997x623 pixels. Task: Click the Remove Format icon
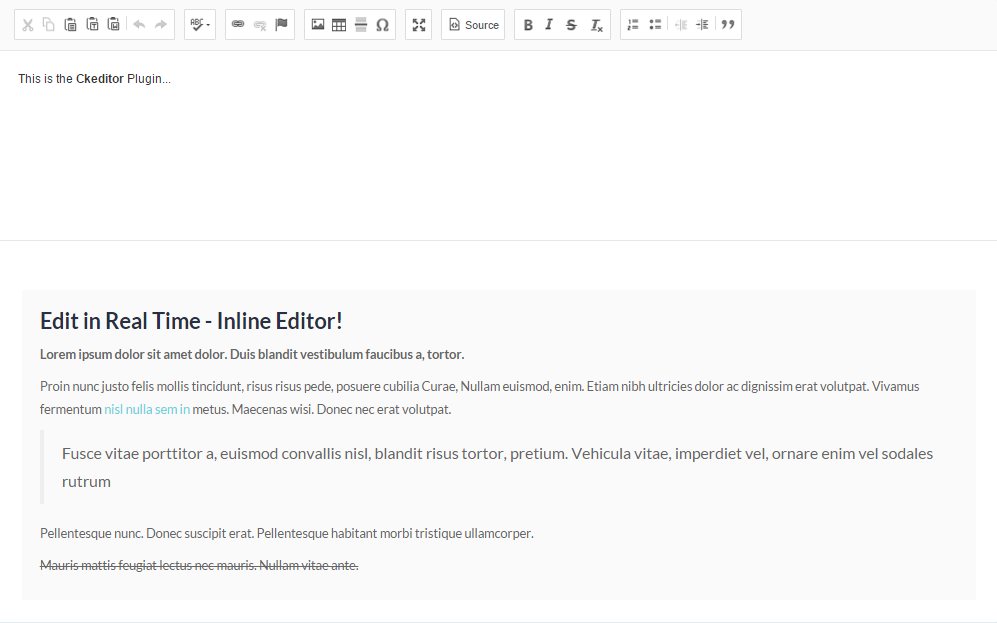pos(596,25)
